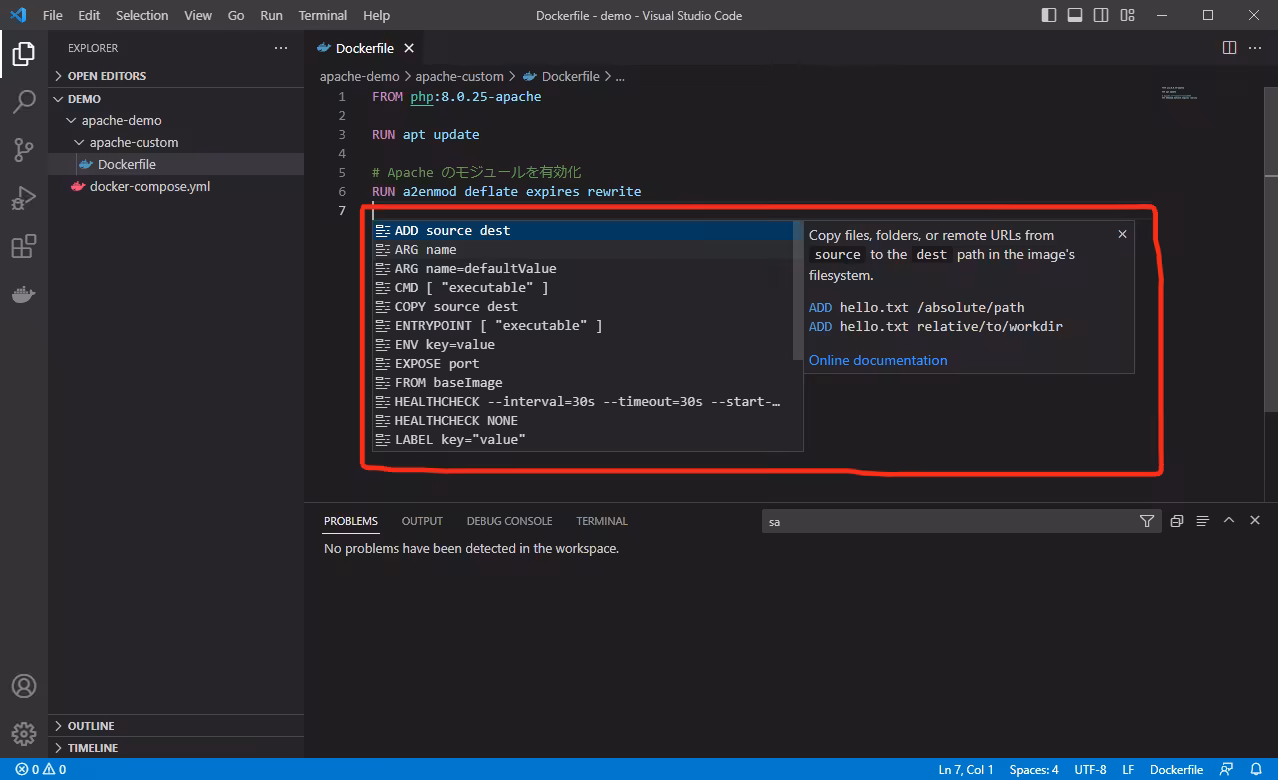Collapse the apache-custom folder

(176, 142)
